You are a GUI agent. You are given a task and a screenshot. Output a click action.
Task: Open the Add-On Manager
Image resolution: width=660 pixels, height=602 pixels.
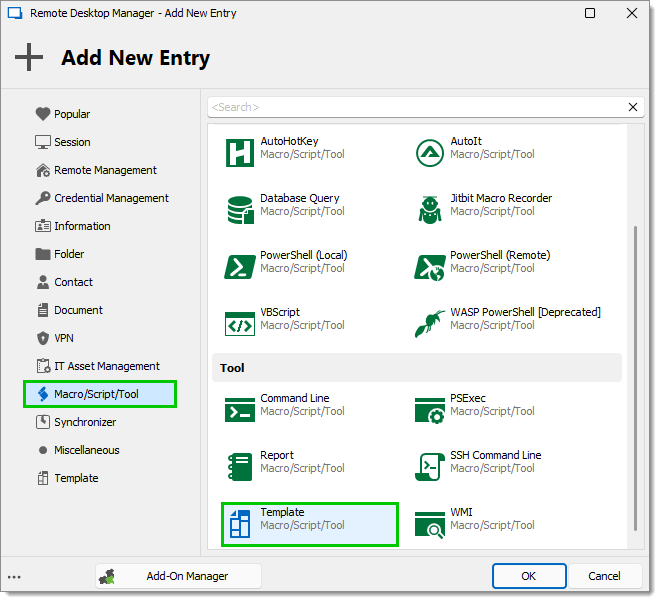(178, 575)
